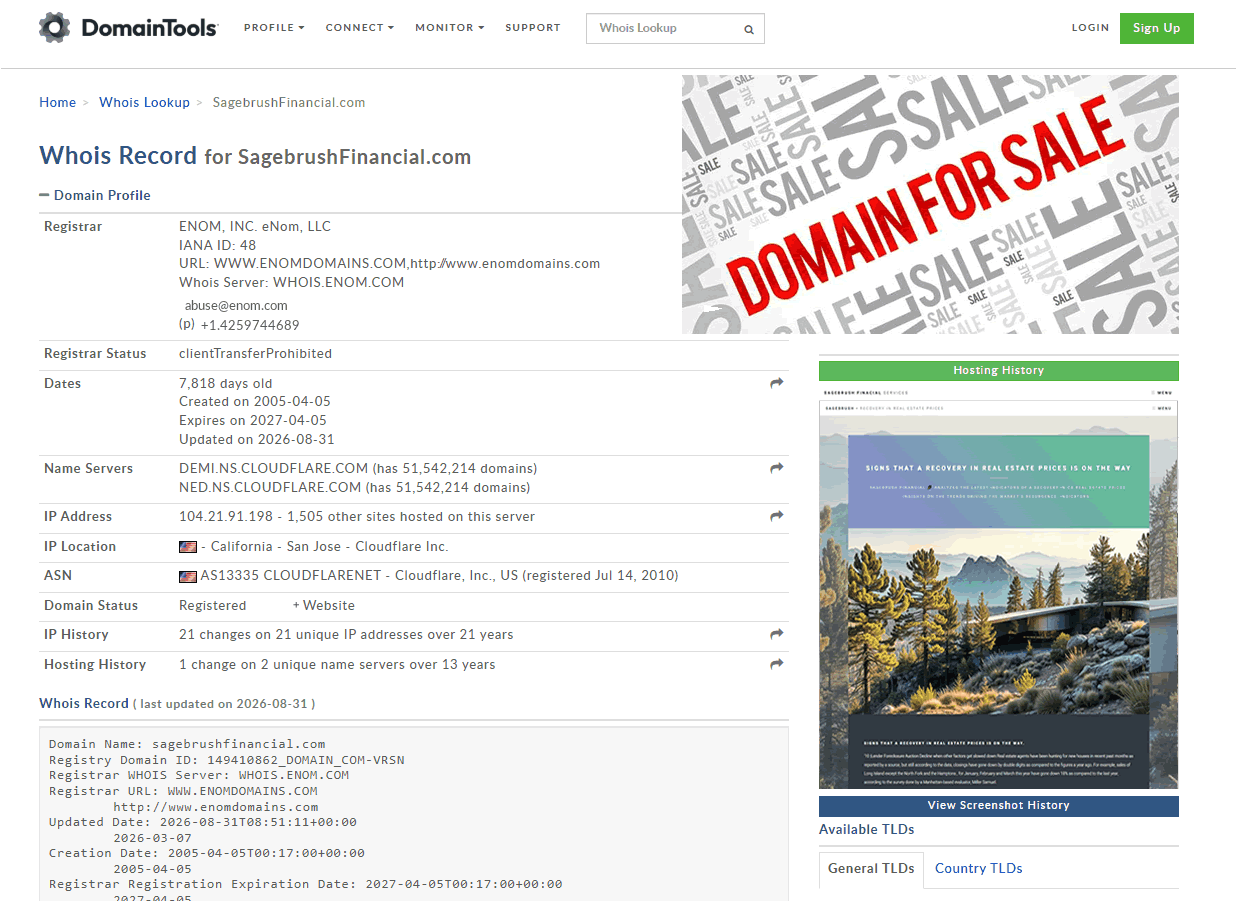
Task: Collapse the Domain Profile section
Action: click(x=95, y=195)
